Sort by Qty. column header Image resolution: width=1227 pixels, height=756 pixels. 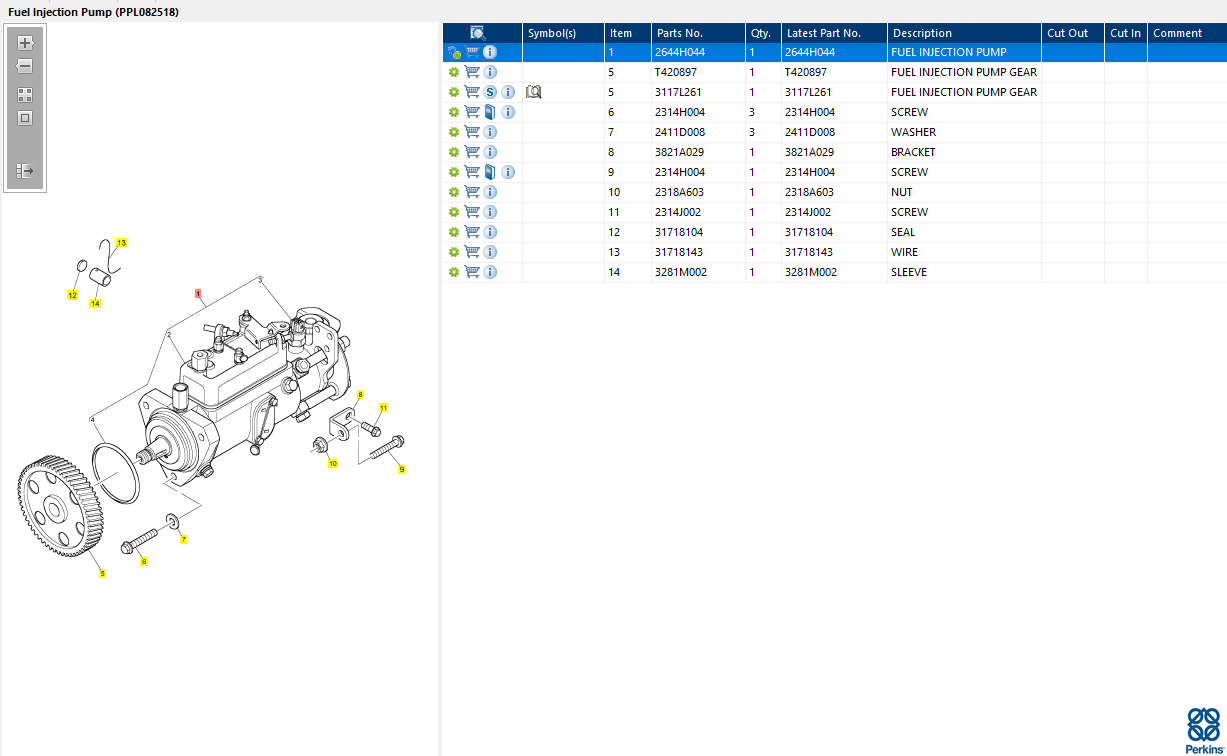coord(764,33)
